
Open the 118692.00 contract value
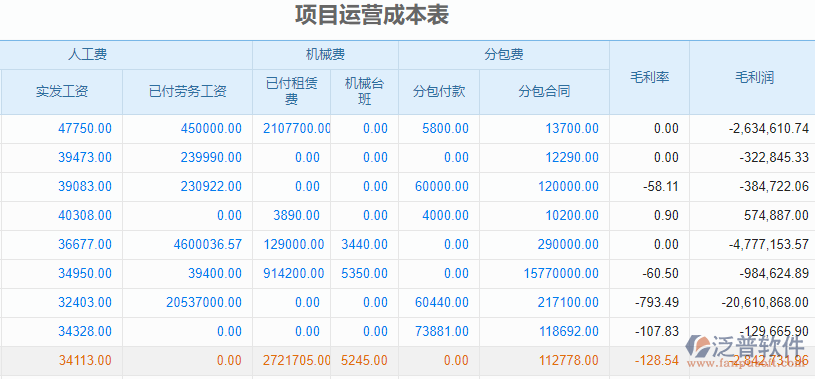tap(568, 331)
